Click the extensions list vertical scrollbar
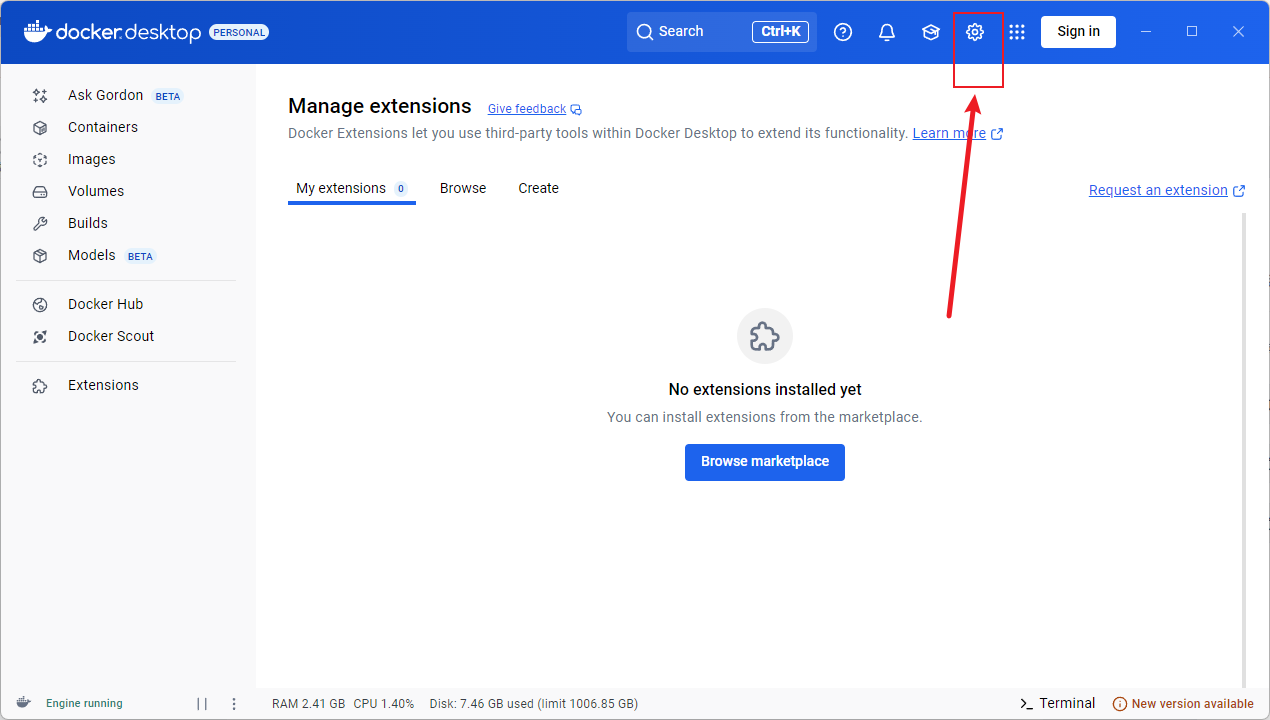1270x720 pixels. 1244,449
